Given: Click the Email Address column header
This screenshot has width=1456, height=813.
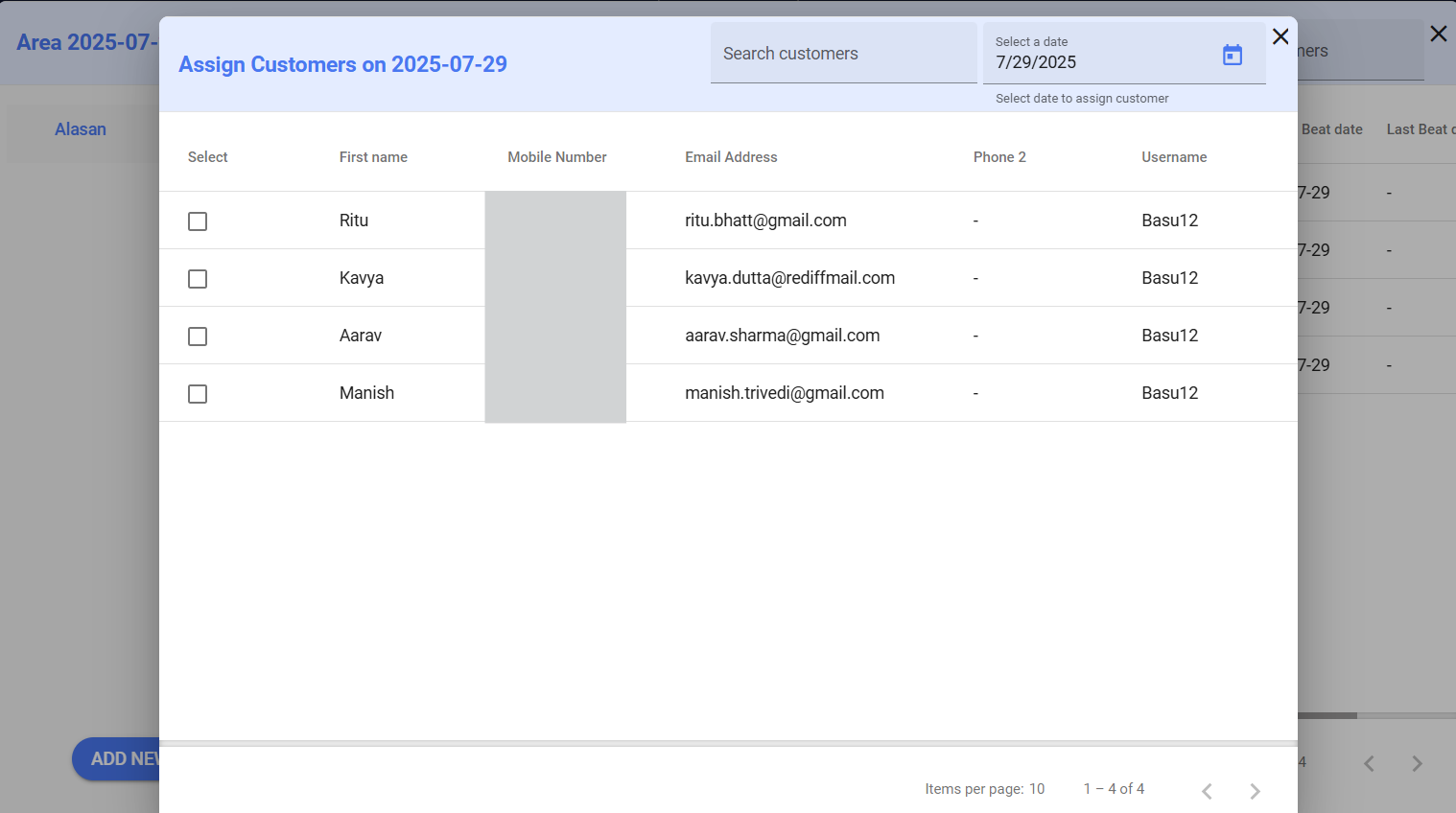Looking at the screenshot, I should [x=731, y=157].
